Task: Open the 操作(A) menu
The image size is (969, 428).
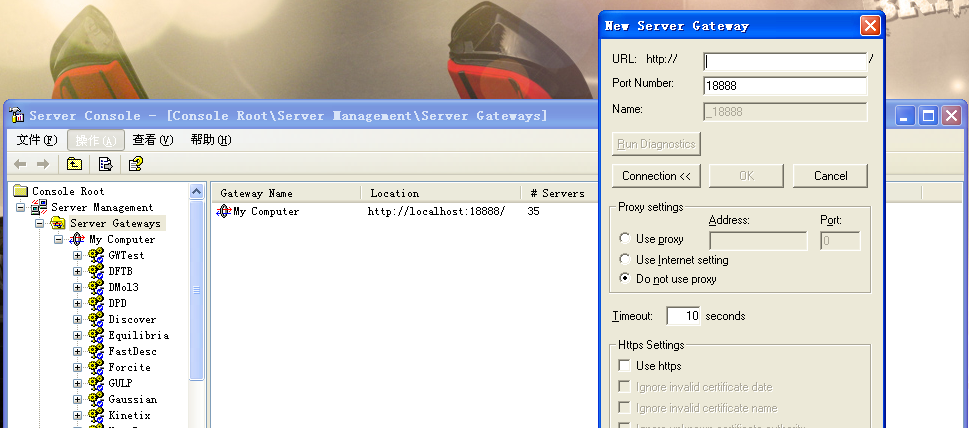Action: click(96, 140)
